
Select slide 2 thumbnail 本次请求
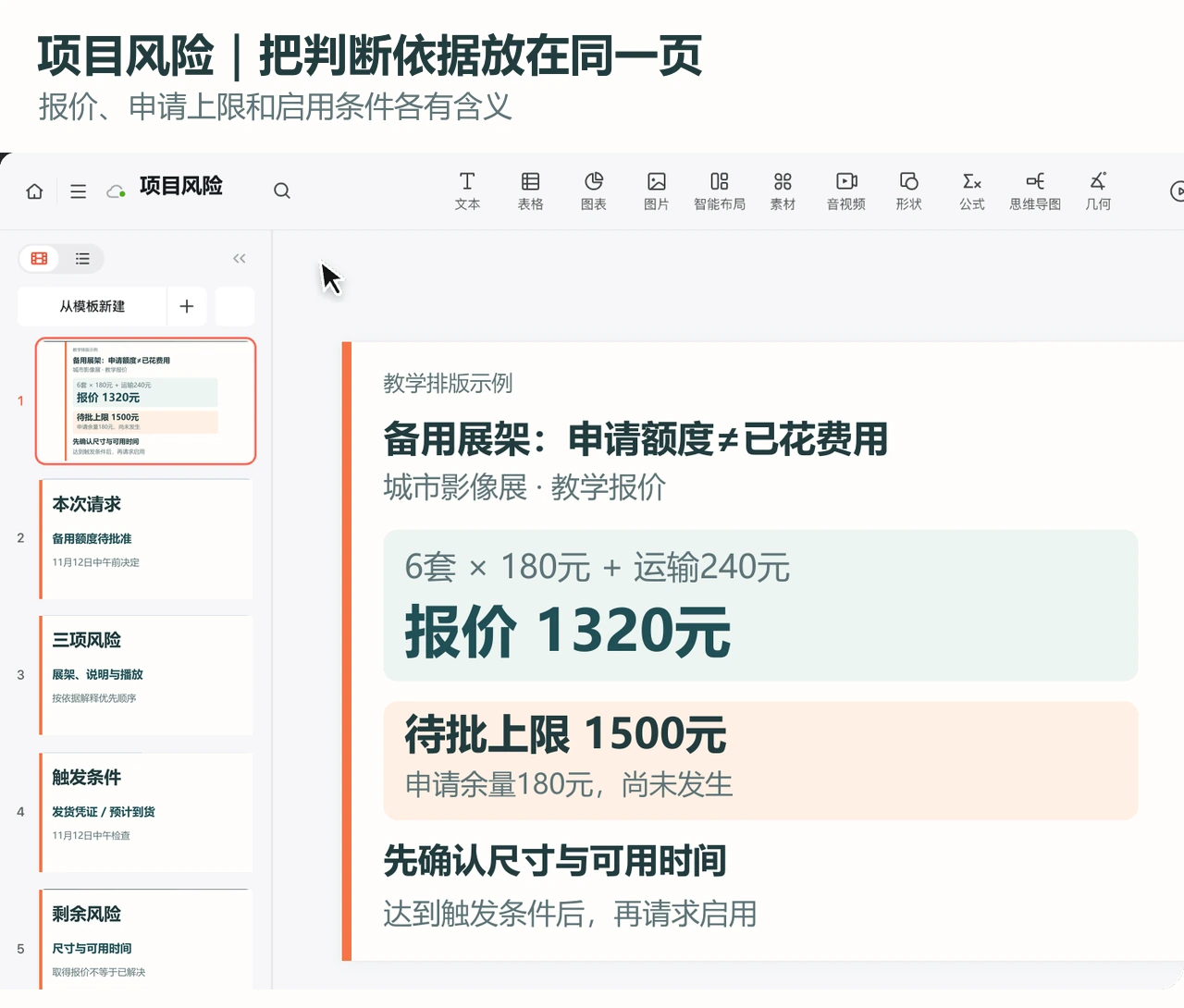tap(145, 538)
